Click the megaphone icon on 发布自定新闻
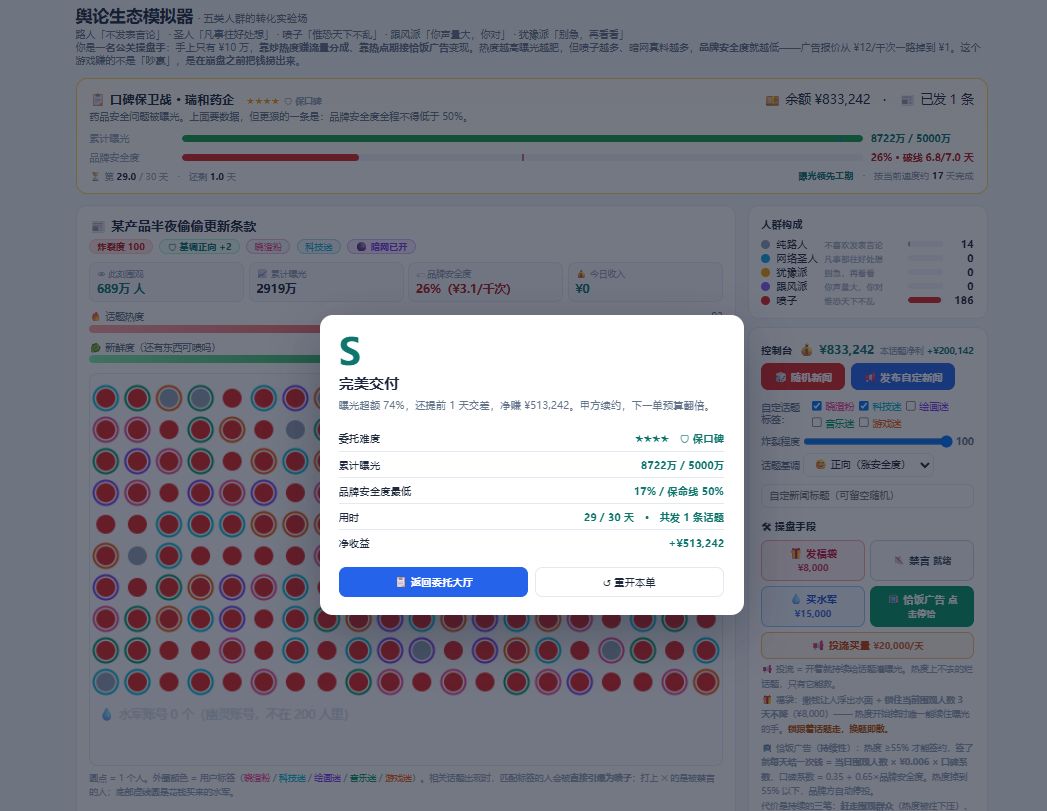 click(870, 378)
